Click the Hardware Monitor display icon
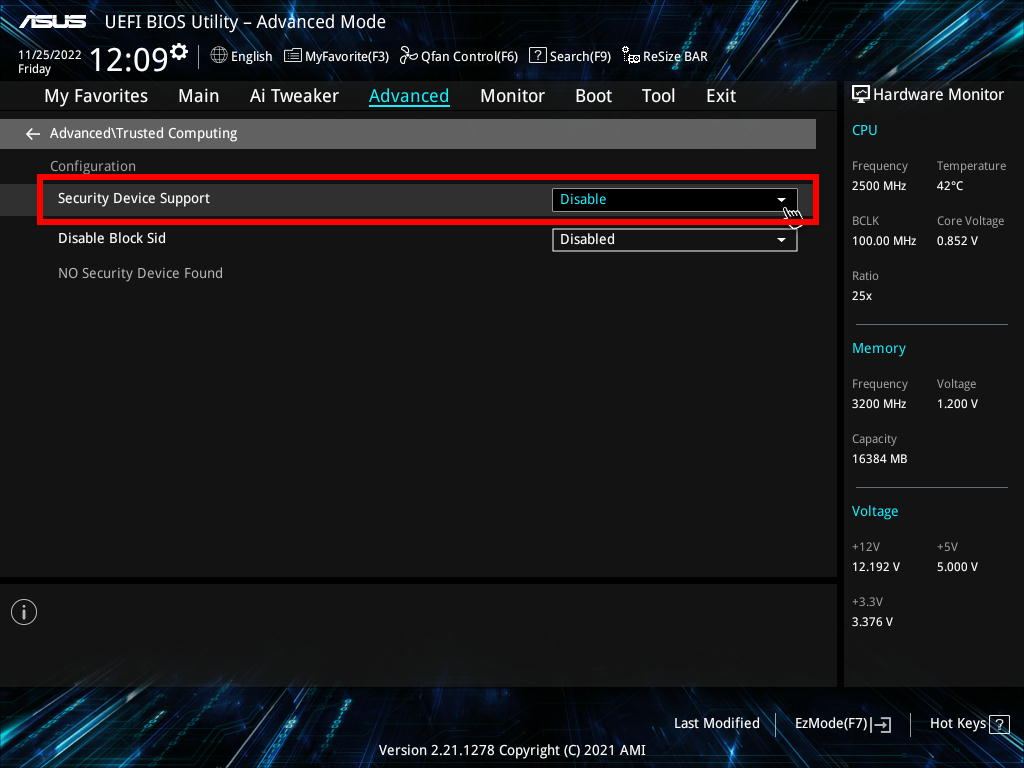1024x768 pixels. (x=861, y=95)
